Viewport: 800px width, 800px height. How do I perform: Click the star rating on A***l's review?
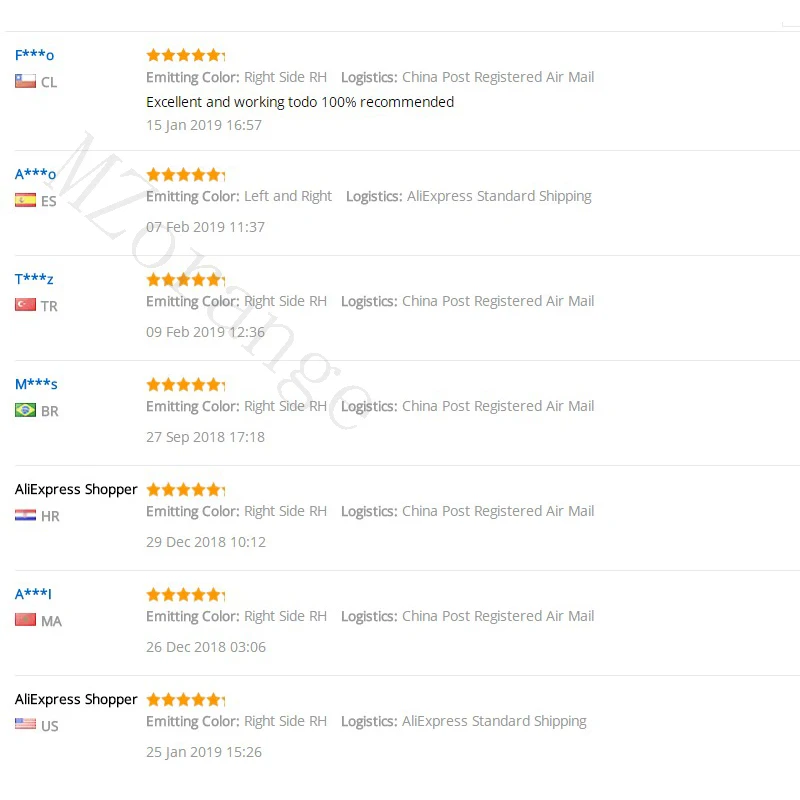(186, 595)
